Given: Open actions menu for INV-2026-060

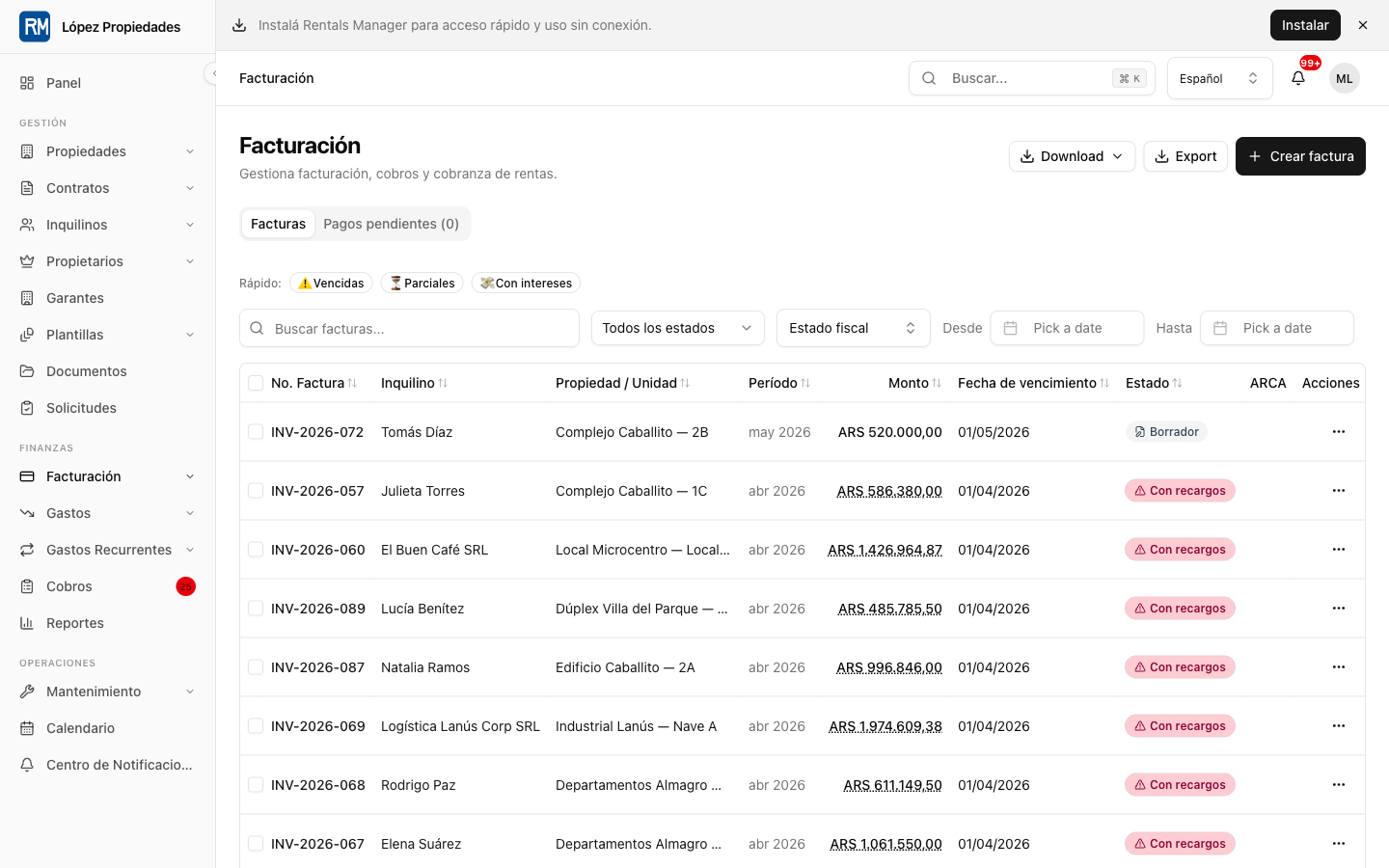Looking at the screenshot, I should (1339, 550).
